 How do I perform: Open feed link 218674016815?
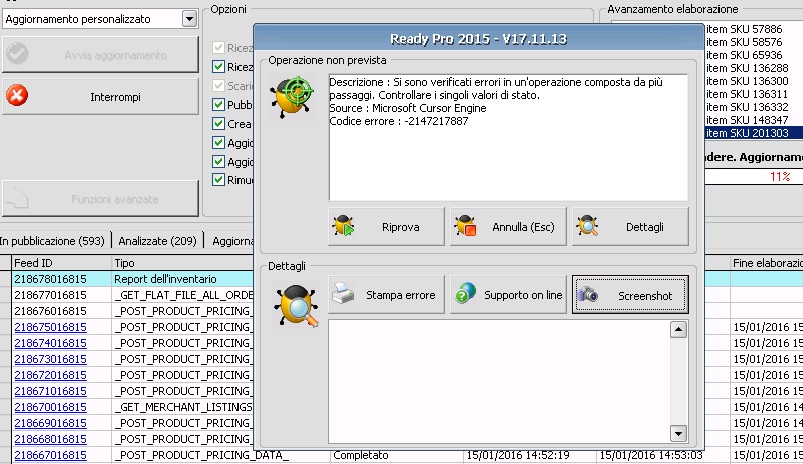point(50,343)
